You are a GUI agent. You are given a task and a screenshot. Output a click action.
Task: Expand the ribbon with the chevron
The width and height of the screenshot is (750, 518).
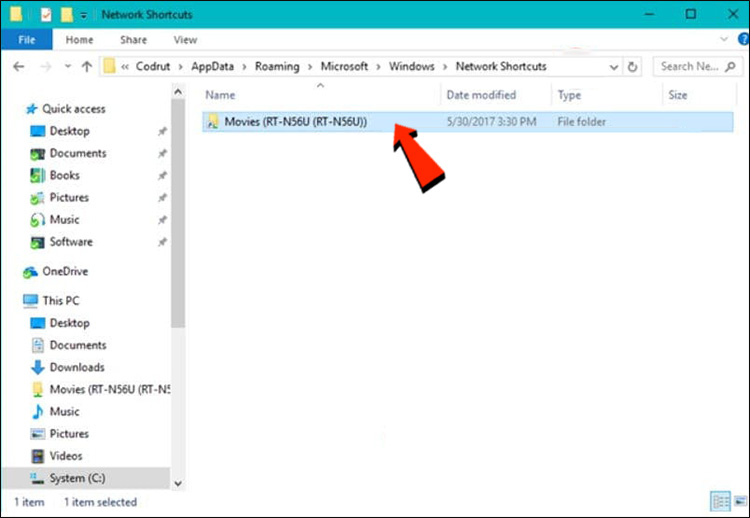click(724, 39)
